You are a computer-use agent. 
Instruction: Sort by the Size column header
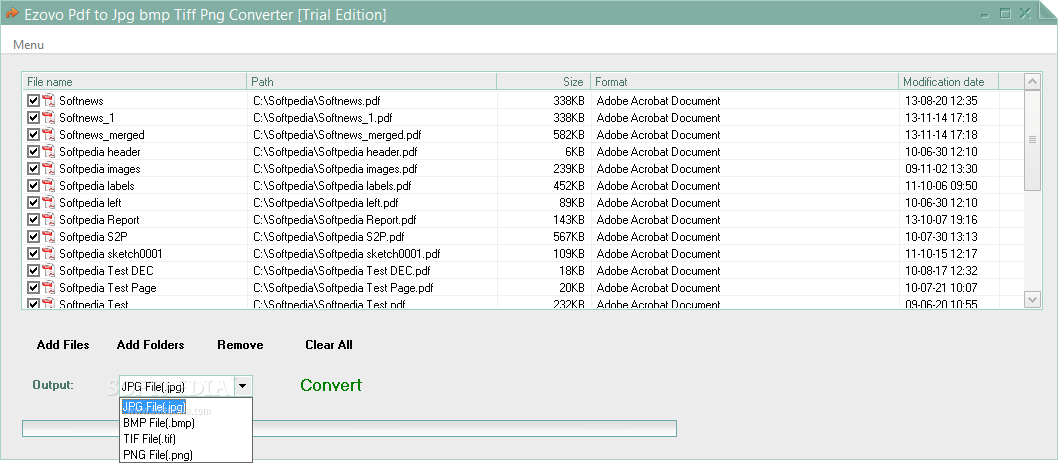click(543, 82)
